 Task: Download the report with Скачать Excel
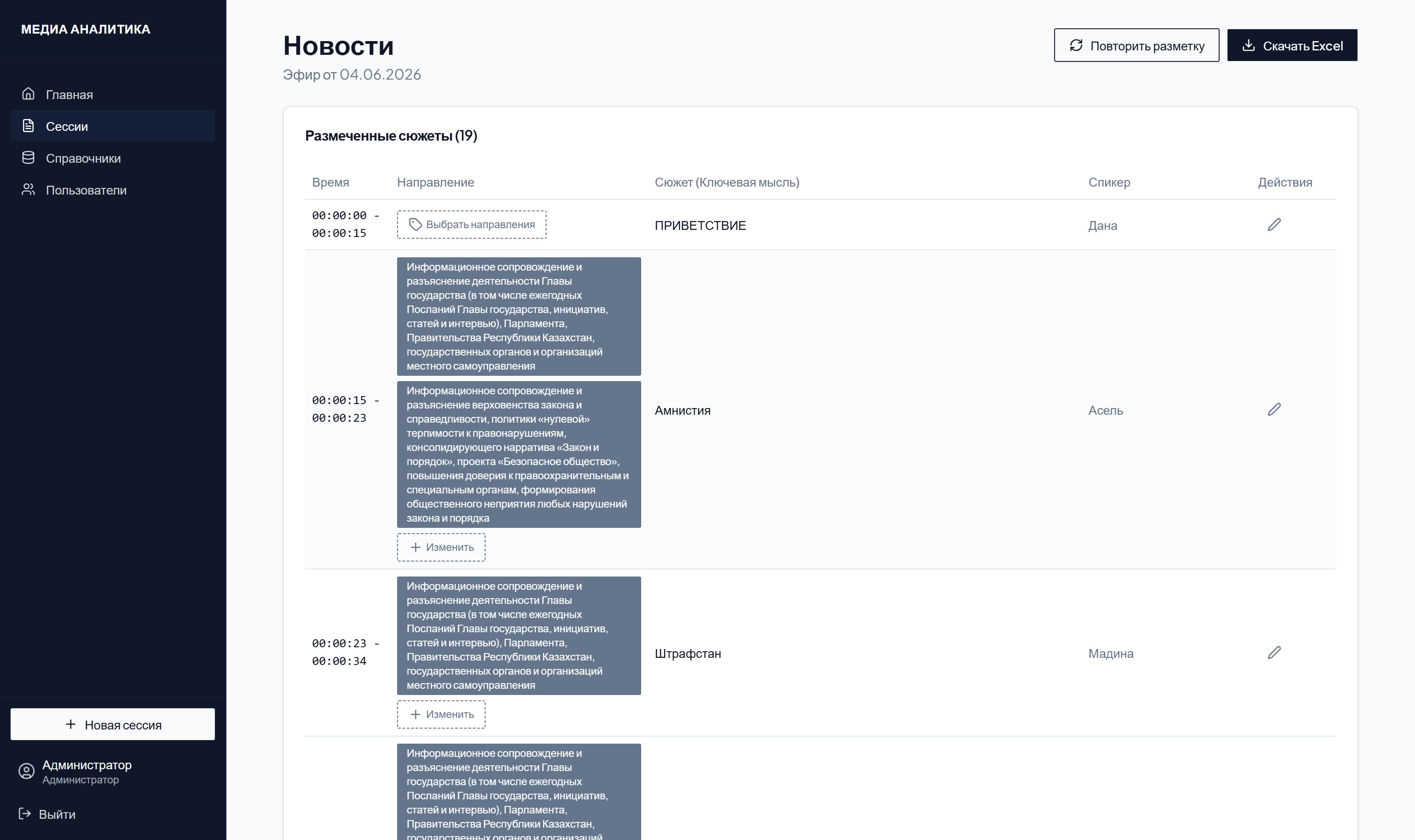coord(1292,45)
